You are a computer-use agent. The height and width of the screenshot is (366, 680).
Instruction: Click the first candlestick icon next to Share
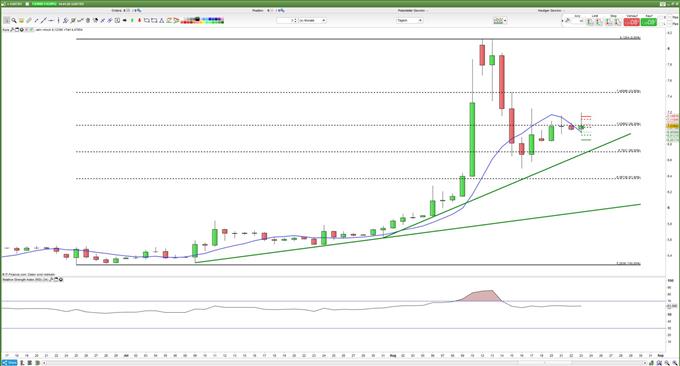(22, 363)
